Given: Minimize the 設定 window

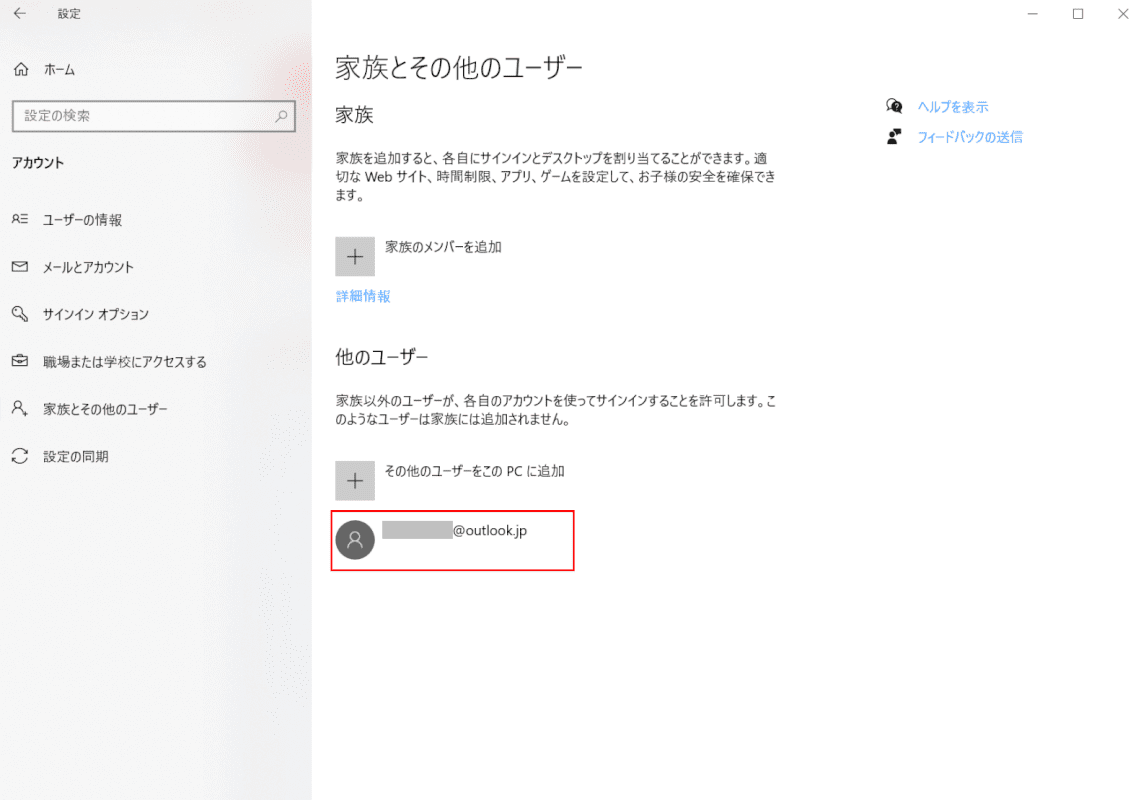Looking at the screenshot, I should pos(1033,14).
